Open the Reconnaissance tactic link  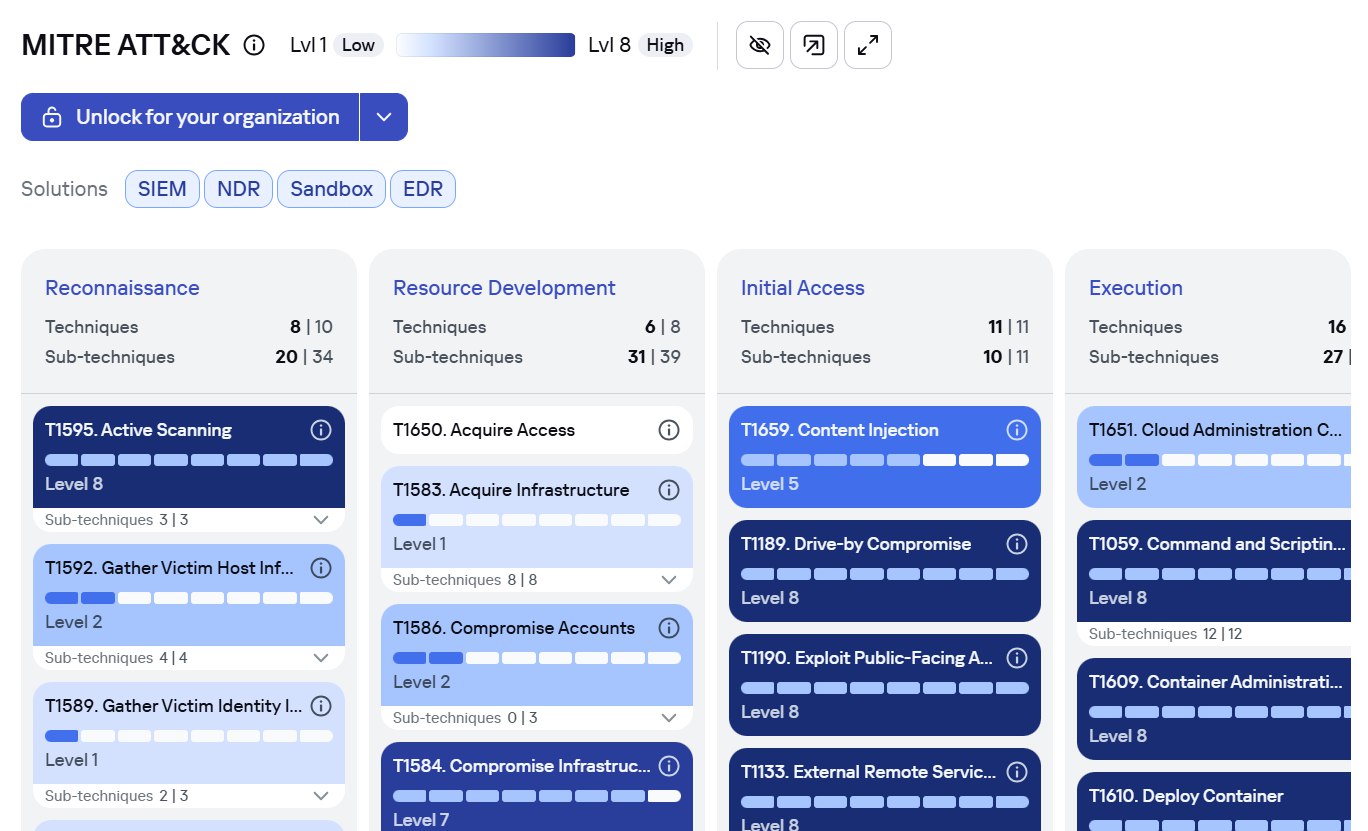pyautogui.click(x=122, y=288)
